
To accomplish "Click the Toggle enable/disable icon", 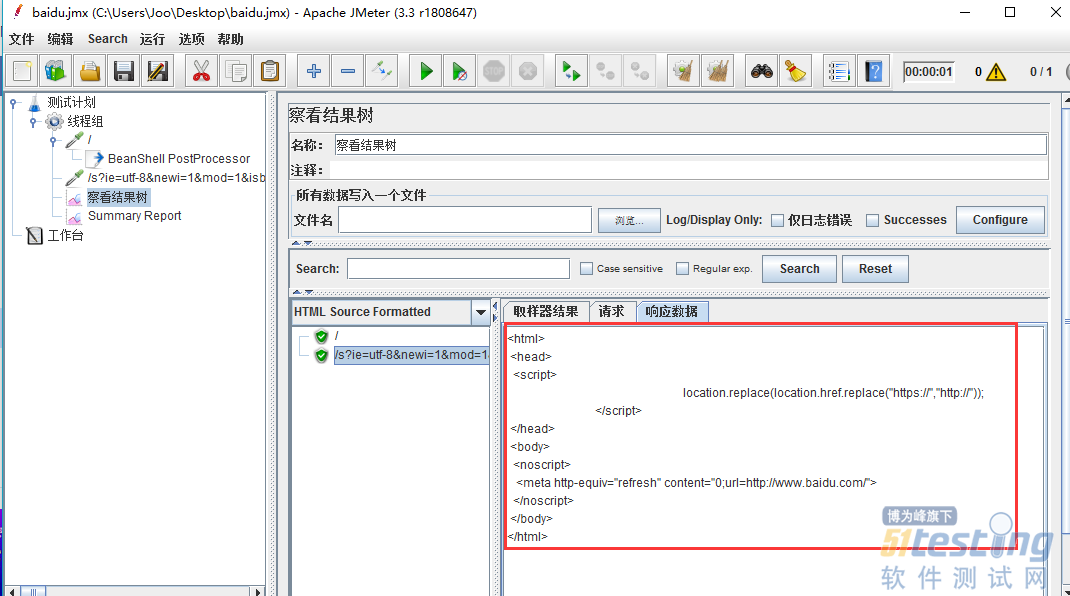I will pos(381,71).
